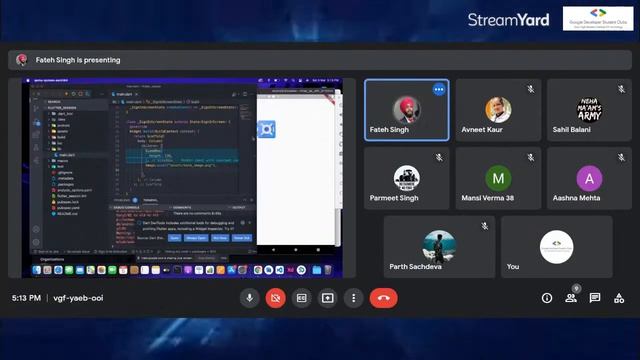
Task: Expand the android folder in explorer
Action: [x=62, y=126]
